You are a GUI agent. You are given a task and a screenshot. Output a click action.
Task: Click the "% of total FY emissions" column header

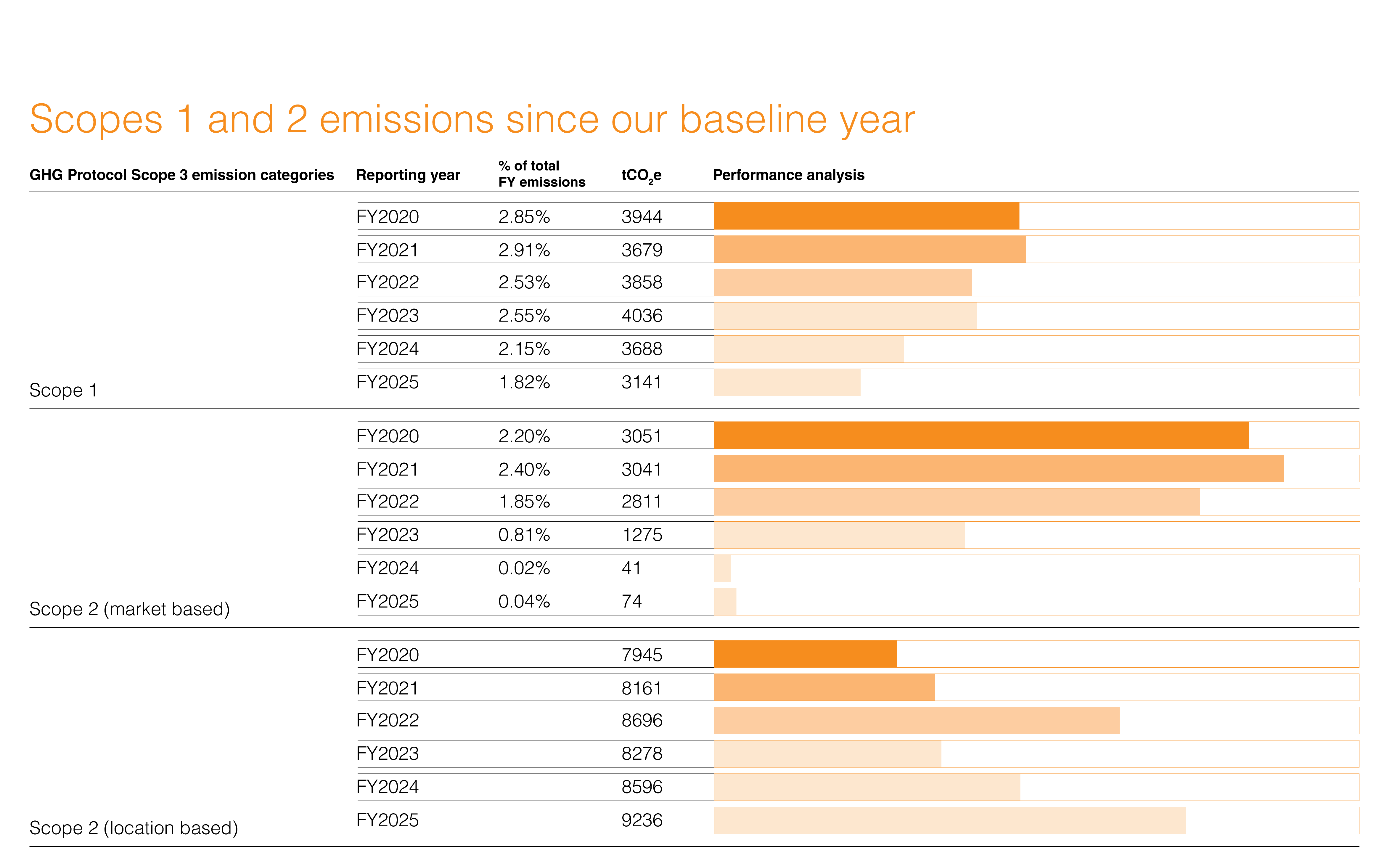541,174
